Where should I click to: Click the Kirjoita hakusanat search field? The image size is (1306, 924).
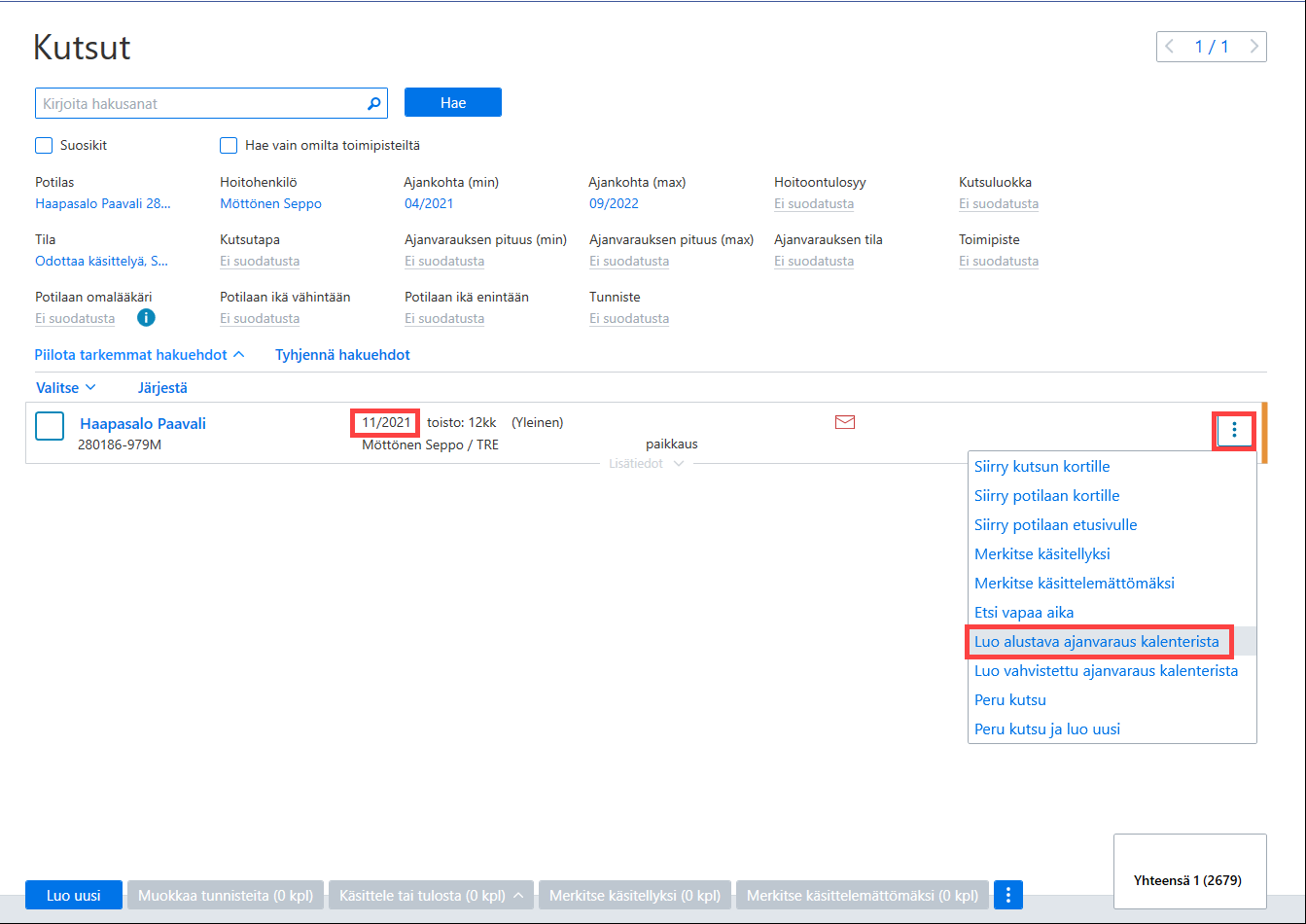click(199, 103)
